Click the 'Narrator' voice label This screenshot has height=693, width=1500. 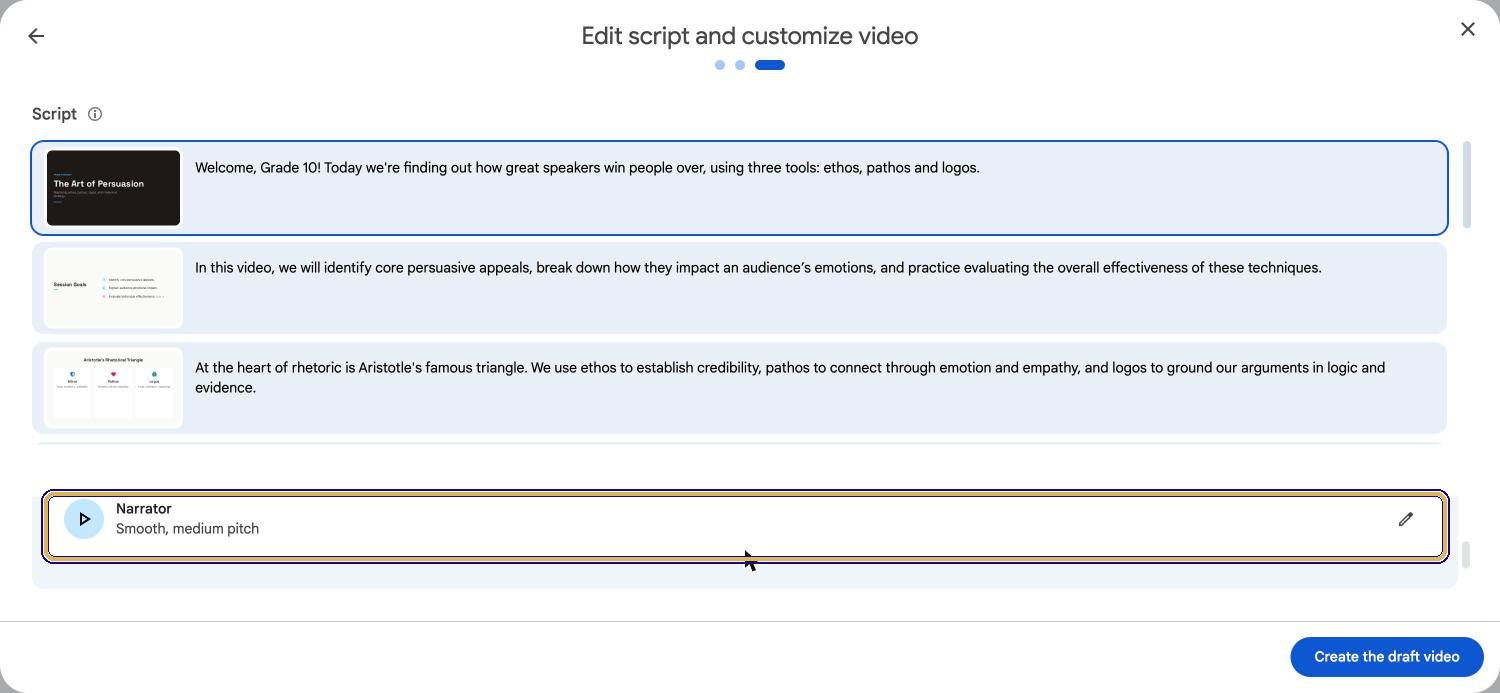click(144, 509)
